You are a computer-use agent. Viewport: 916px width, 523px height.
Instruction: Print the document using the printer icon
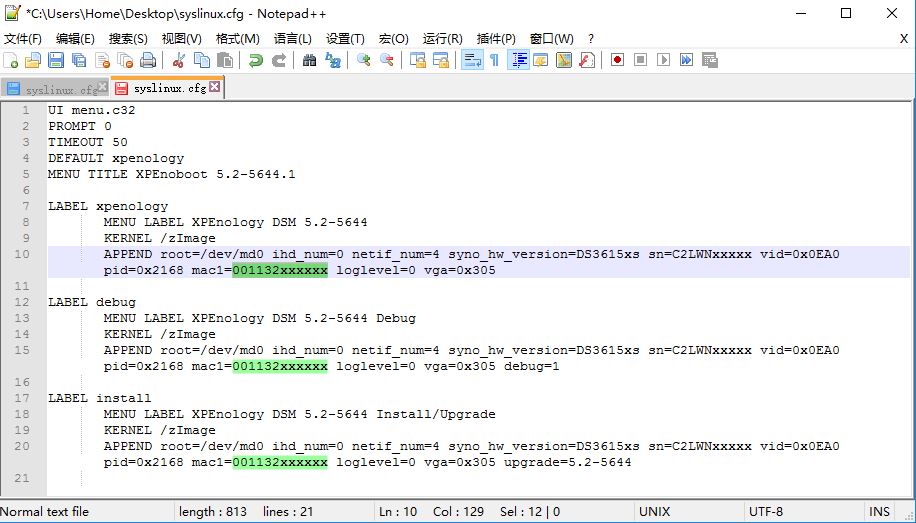point(148,60)
